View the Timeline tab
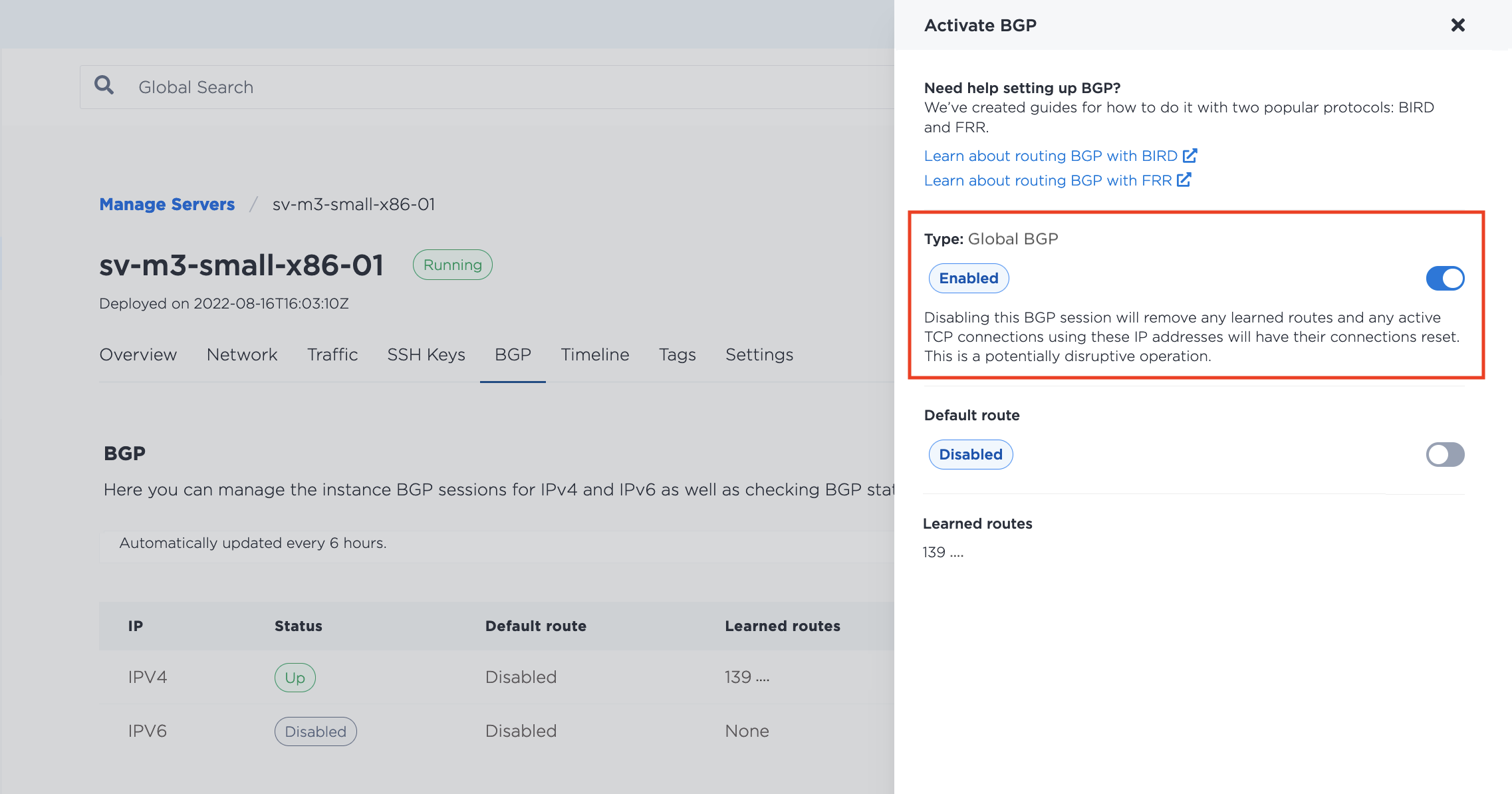Screen dimensions: 1512x794 point(595,354)
